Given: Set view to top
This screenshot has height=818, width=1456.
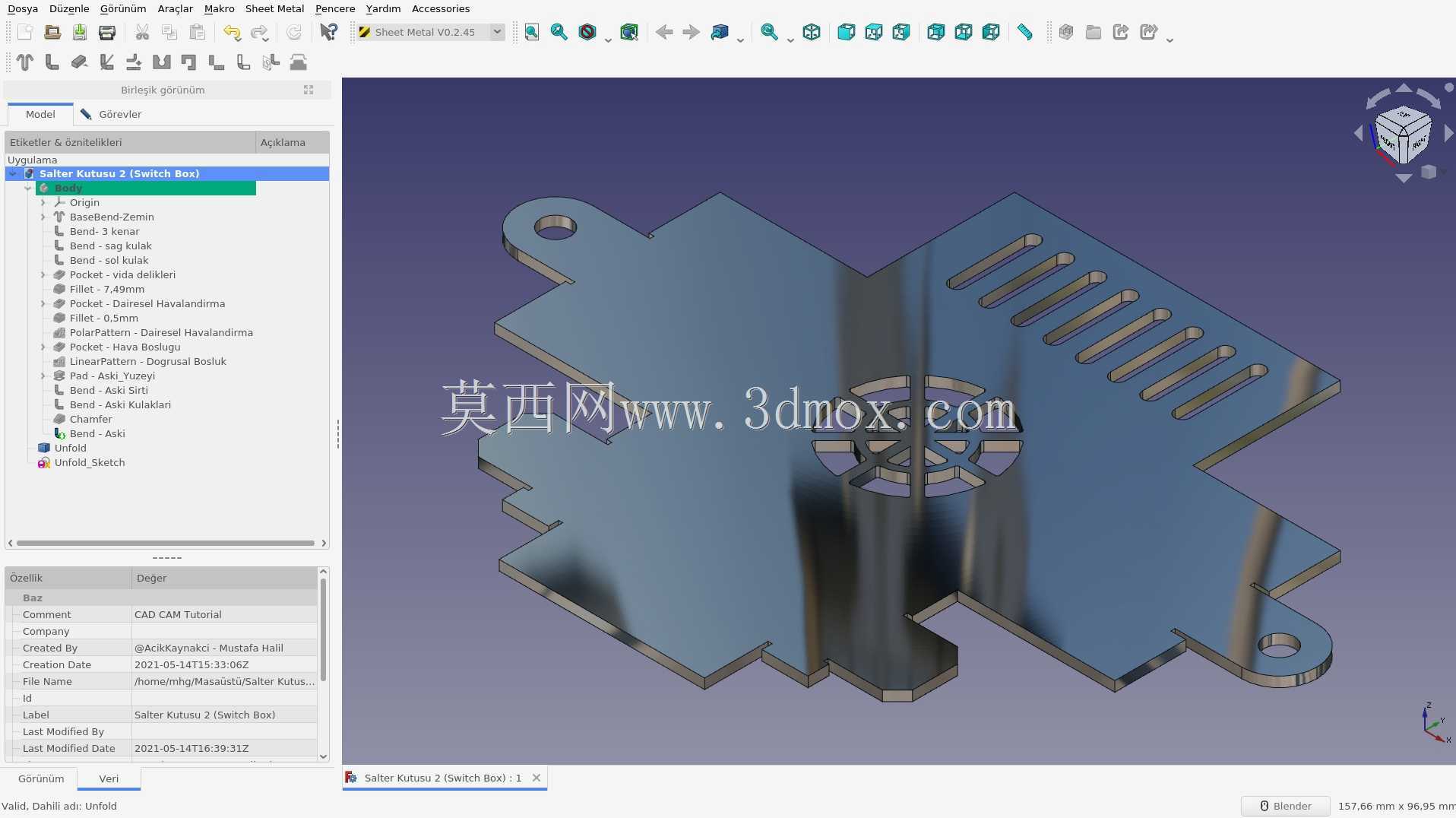Looking at the screenshot, I should (874, 32).
